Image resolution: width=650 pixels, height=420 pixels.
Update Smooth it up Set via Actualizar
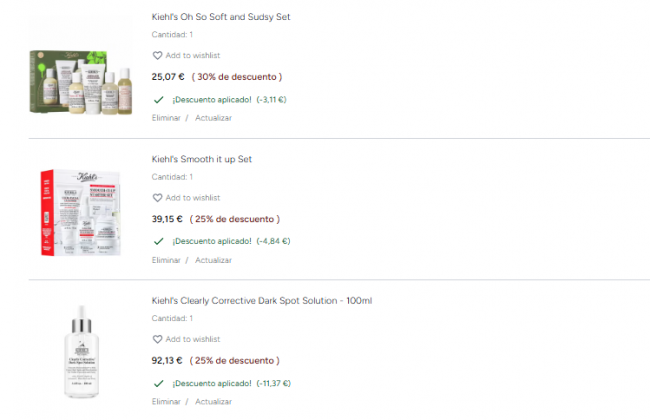coord(213,260)
